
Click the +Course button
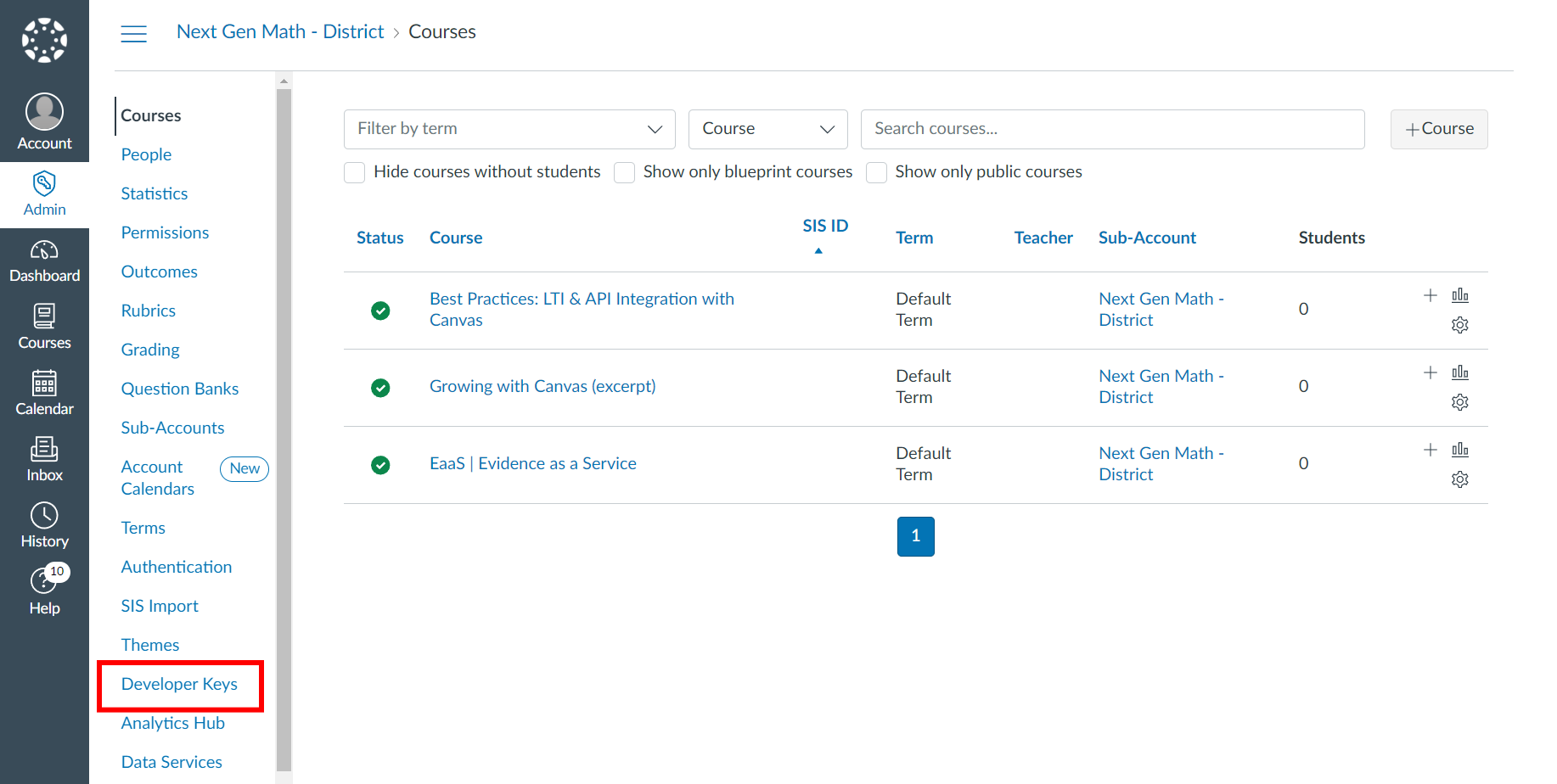pyautogui.click(x=1439, y=129)
